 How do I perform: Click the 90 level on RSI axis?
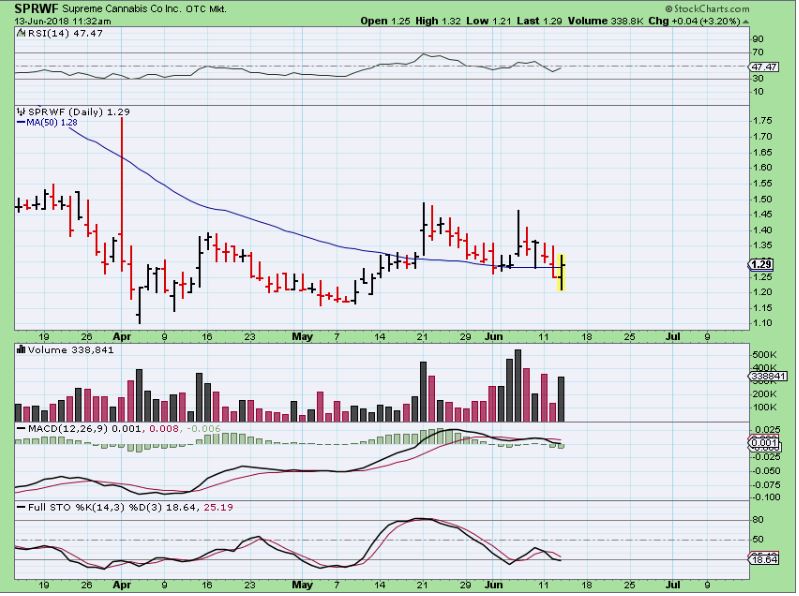(758, 39)
